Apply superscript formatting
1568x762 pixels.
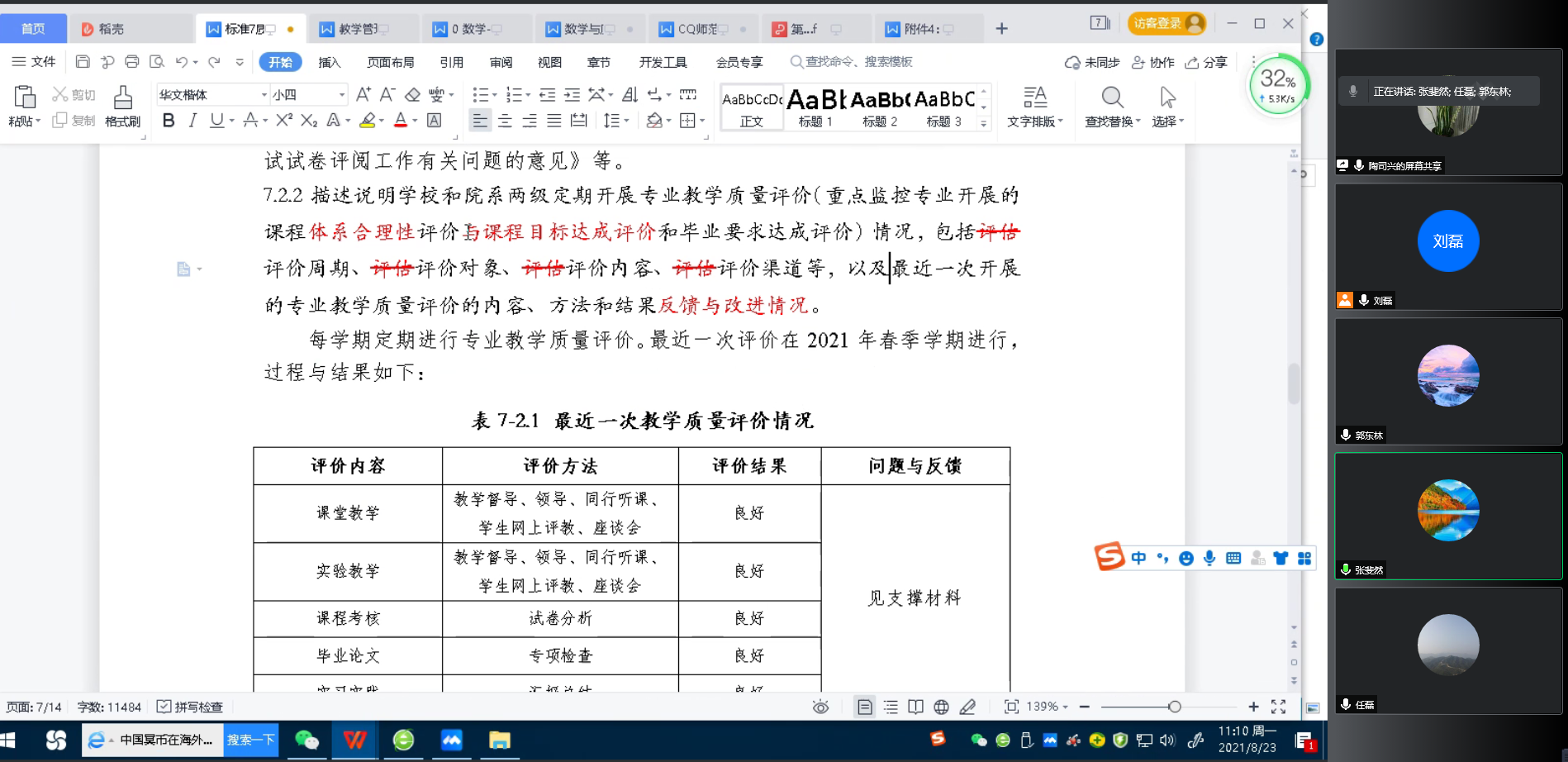[x=284, y=121]
